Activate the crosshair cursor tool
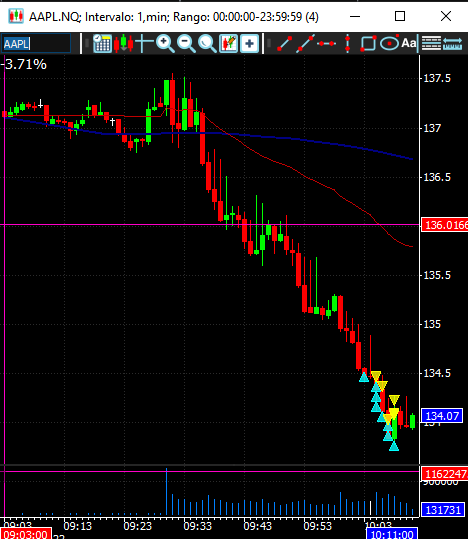The height and width of the screenshot is (539, 468). click(x=144, y=43)
